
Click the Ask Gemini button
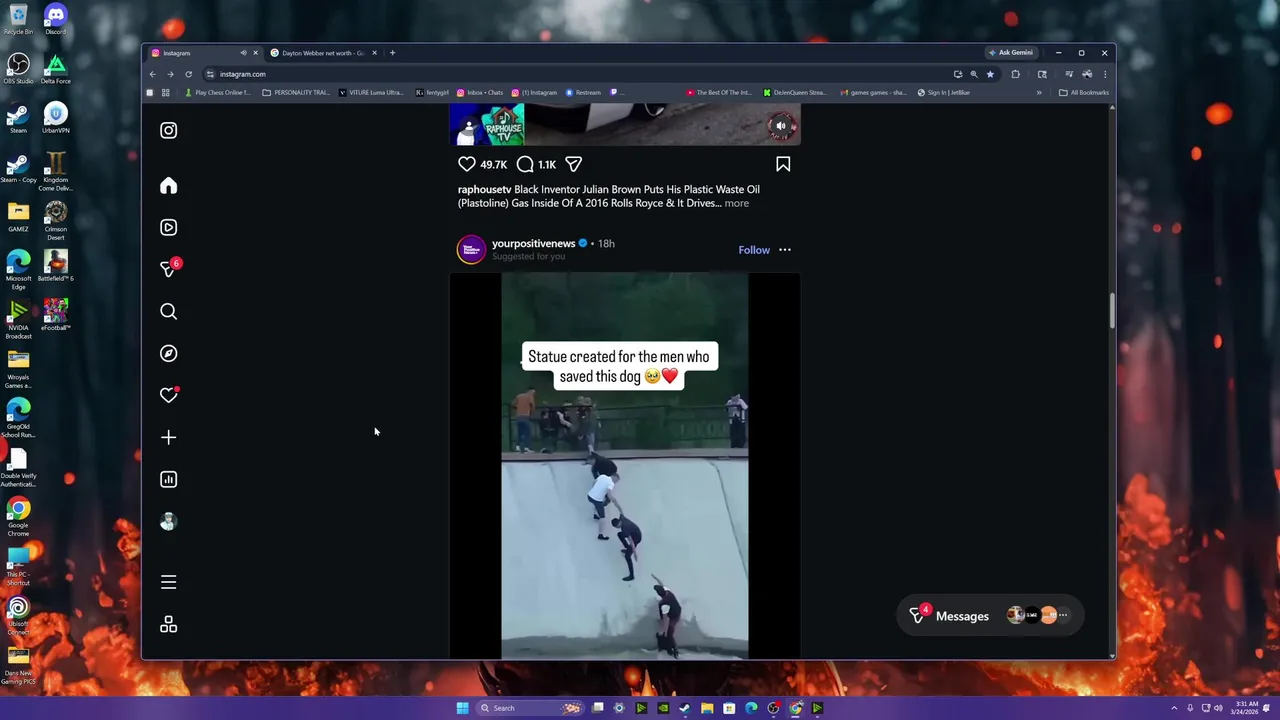click(x=1010, y=53)
